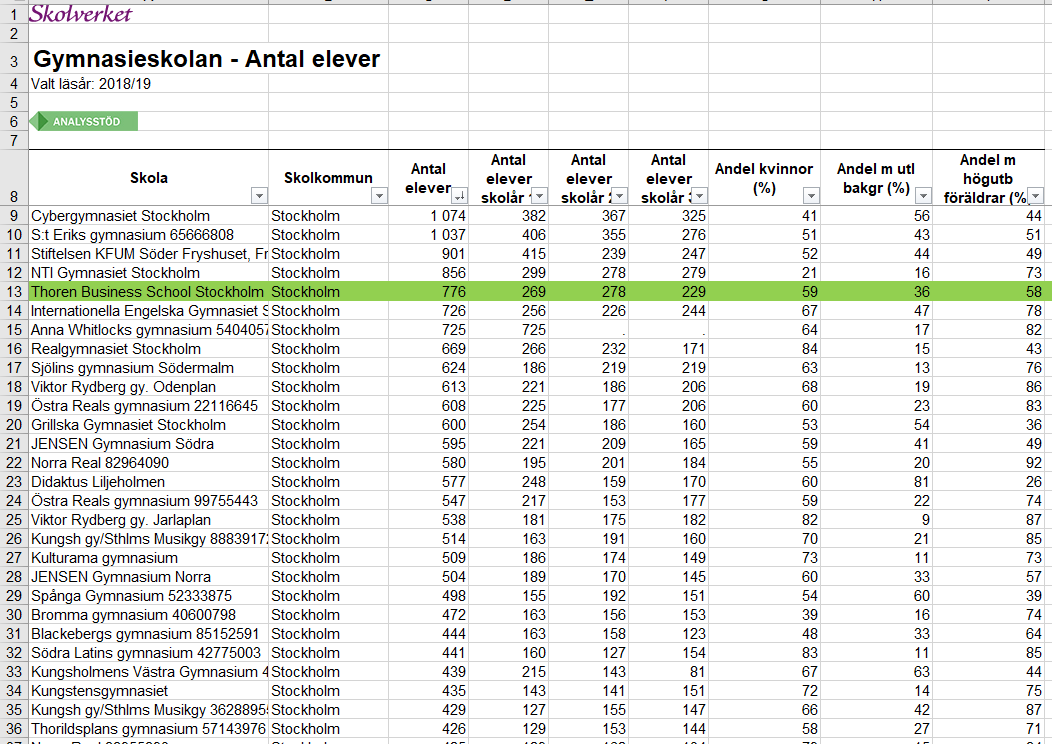Viewport: 1052px width, 744px height.
Task: Select row header 9
Action: [x=14, y=216]
